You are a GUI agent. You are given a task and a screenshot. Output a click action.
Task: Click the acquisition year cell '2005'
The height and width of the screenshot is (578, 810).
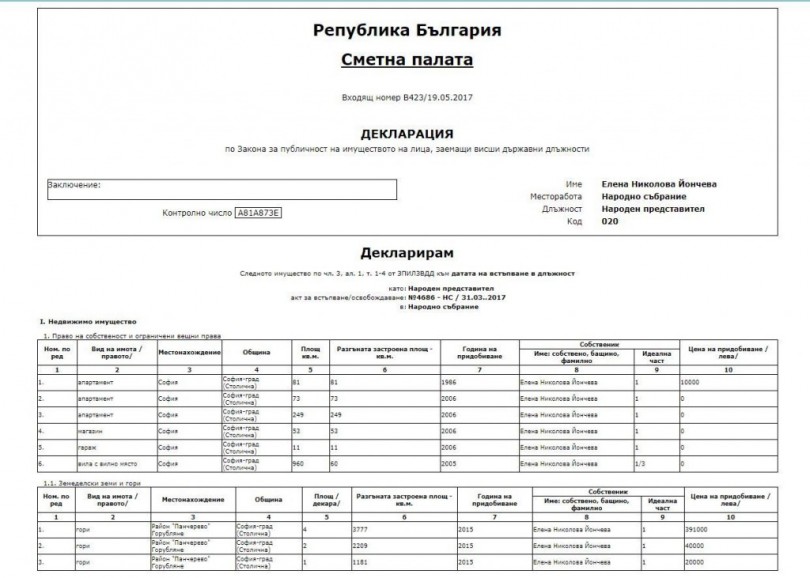[480, 464]
